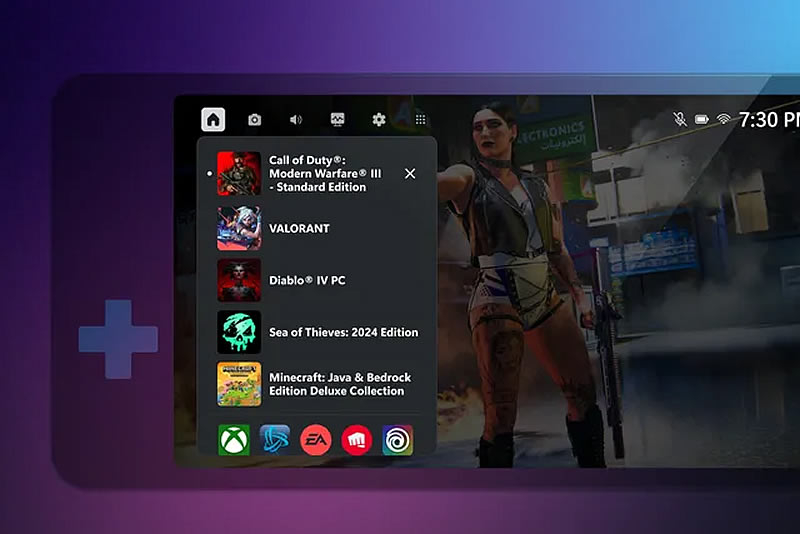
Task: Open the audio volume widget
Action: coord(296,120)
